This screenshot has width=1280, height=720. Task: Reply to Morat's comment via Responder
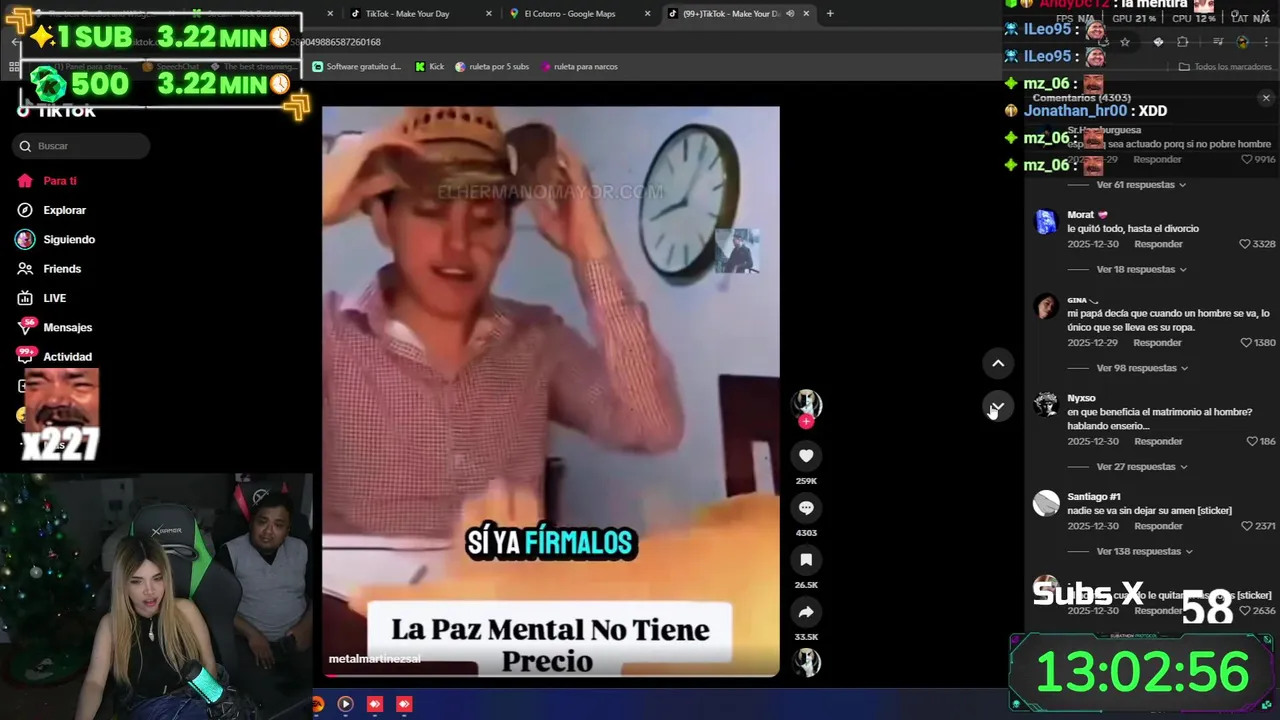1158,244
